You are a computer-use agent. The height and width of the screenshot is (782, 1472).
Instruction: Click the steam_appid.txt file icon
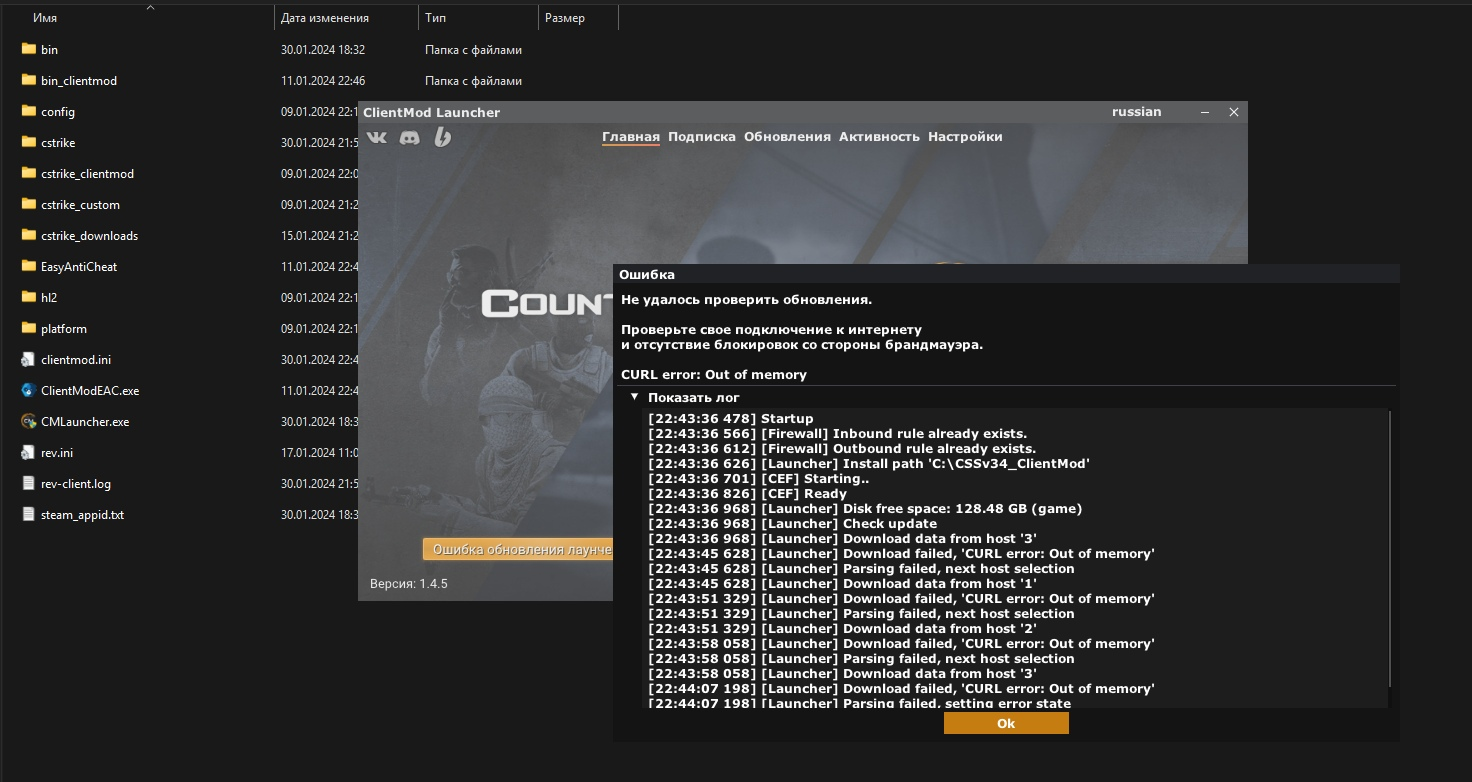point(28,514)
